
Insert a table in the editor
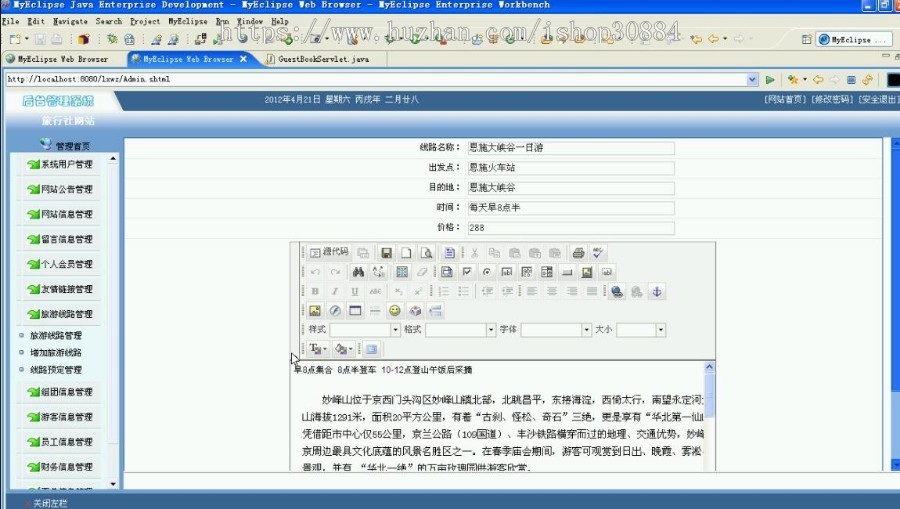click(x=355, y=310)
